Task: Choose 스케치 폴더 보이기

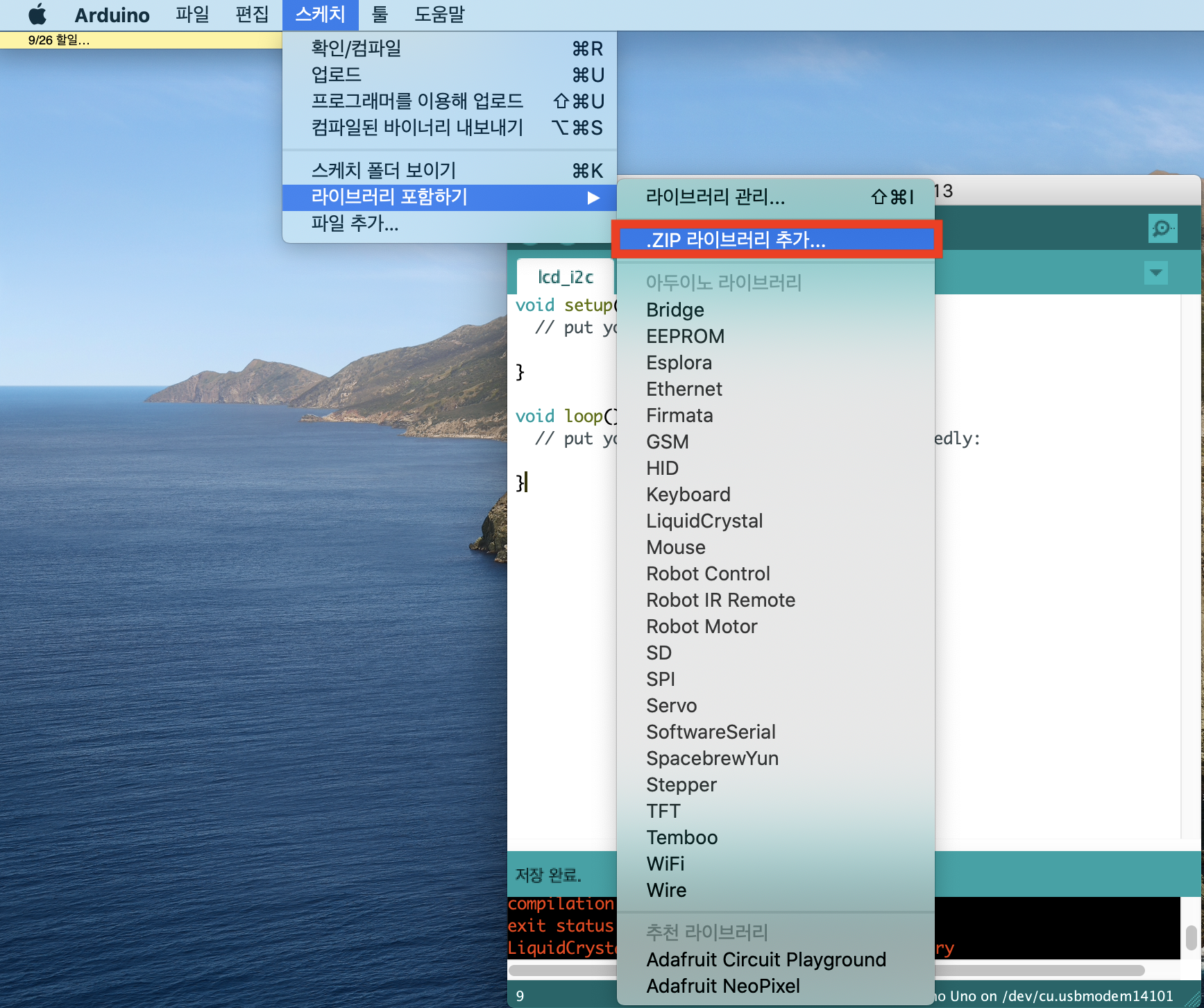Action: click(450, 171)
